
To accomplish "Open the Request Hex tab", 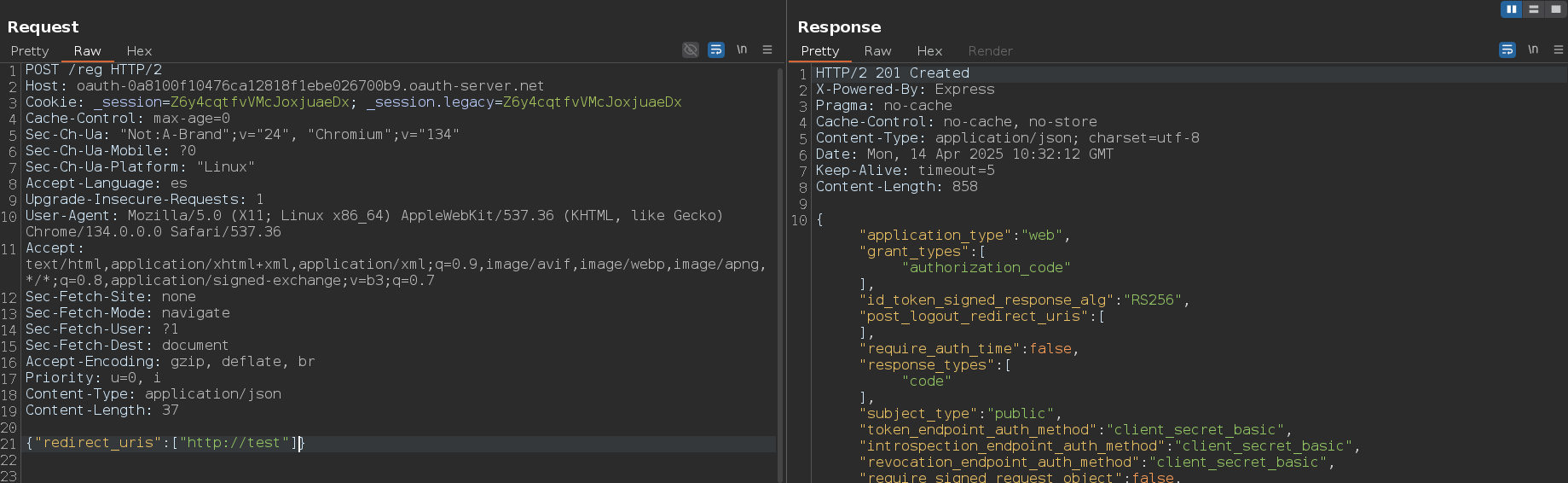I will click(x=139, y=51).
